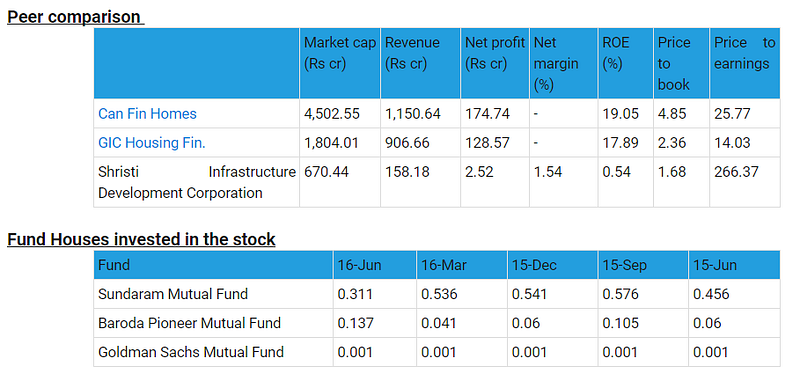
Task: Select the Shristi Infrastructure Development Corporation row name
Action: (x=196, y=183)
